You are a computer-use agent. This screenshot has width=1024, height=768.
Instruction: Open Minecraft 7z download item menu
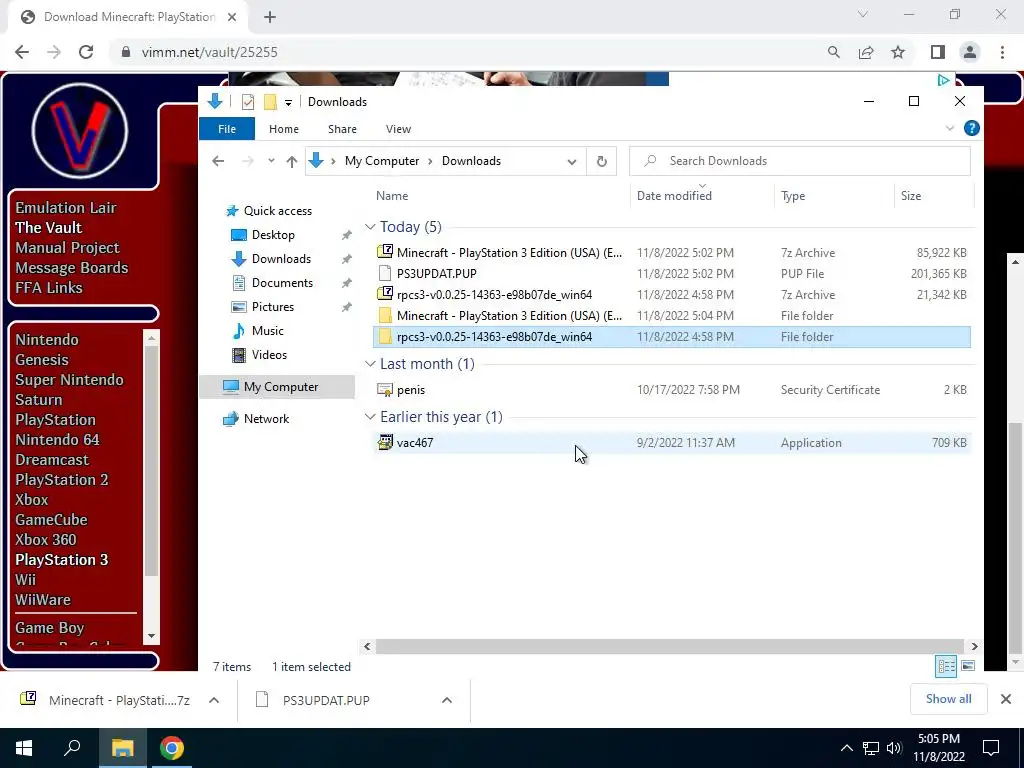point(214,700)
